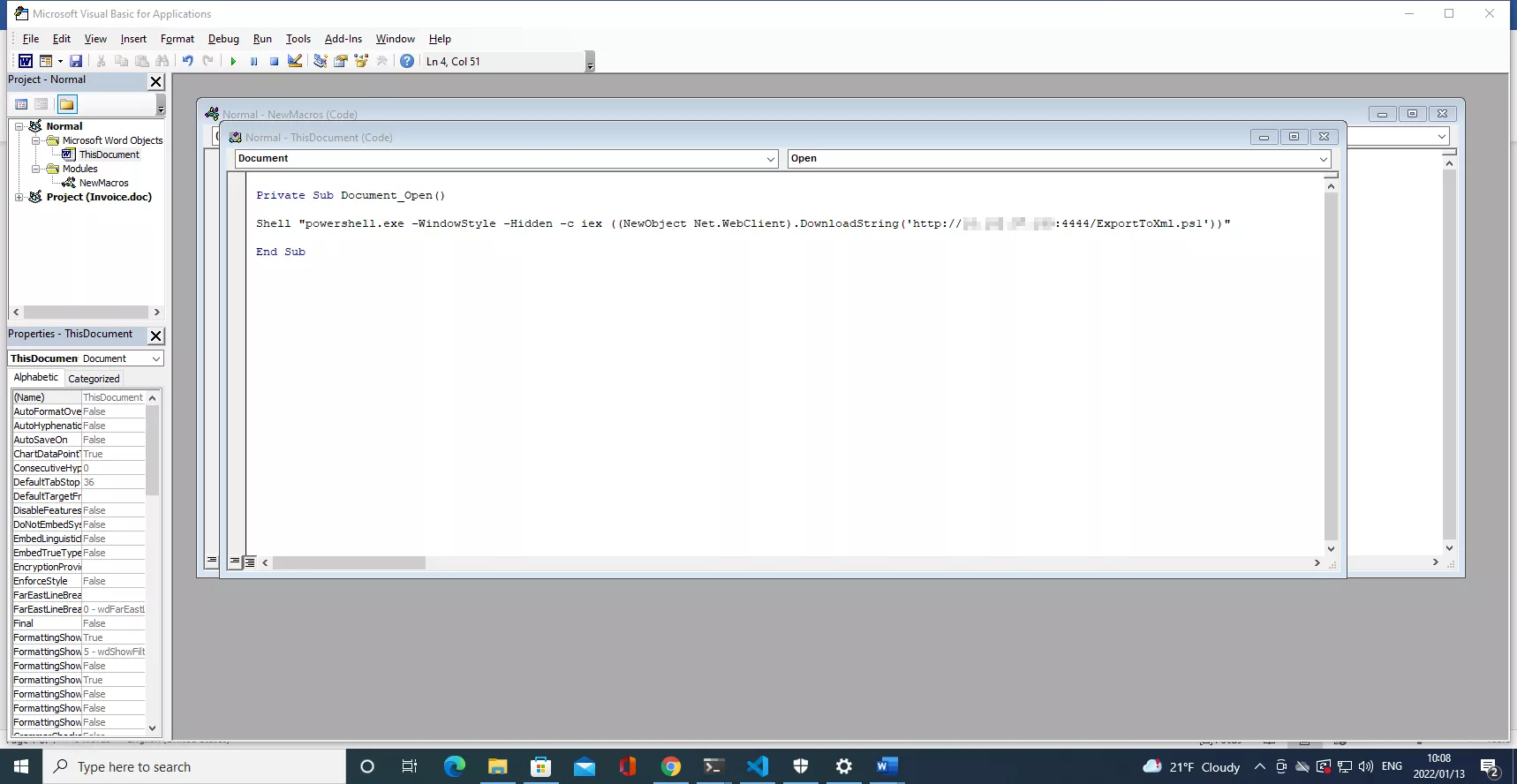Click the View Code icon in Project panel
The width and height of the screenshot is (1517, 784).
(x=21, y=104)
